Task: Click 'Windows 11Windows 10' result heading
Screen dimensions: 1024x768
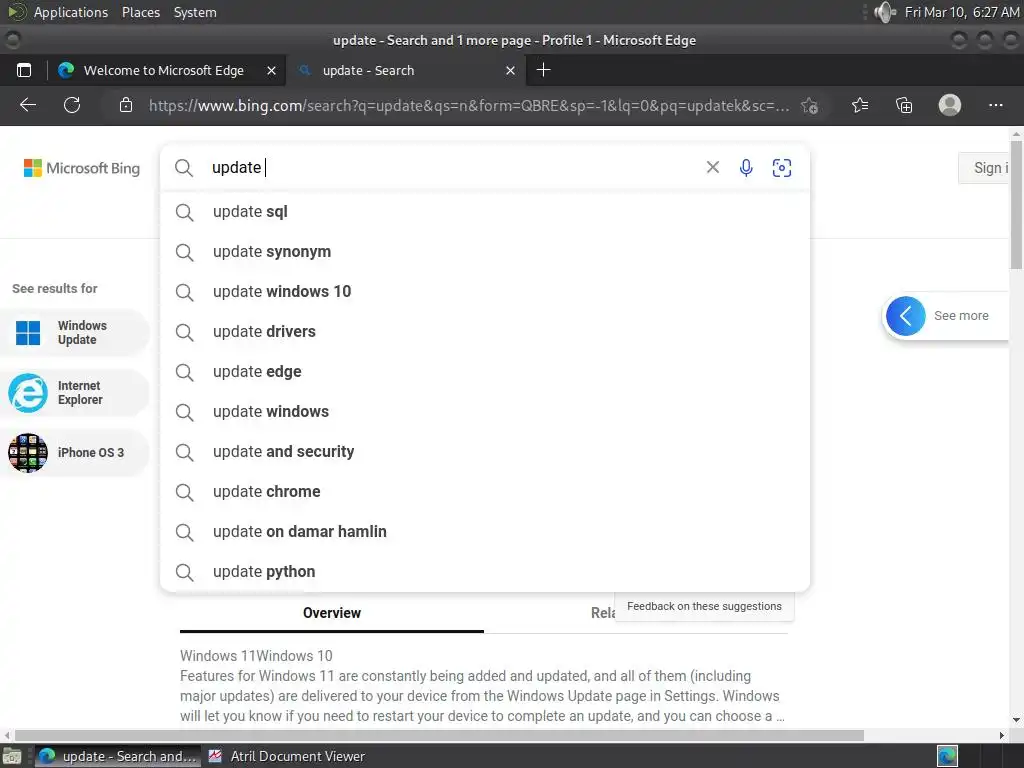Action: 256,656
